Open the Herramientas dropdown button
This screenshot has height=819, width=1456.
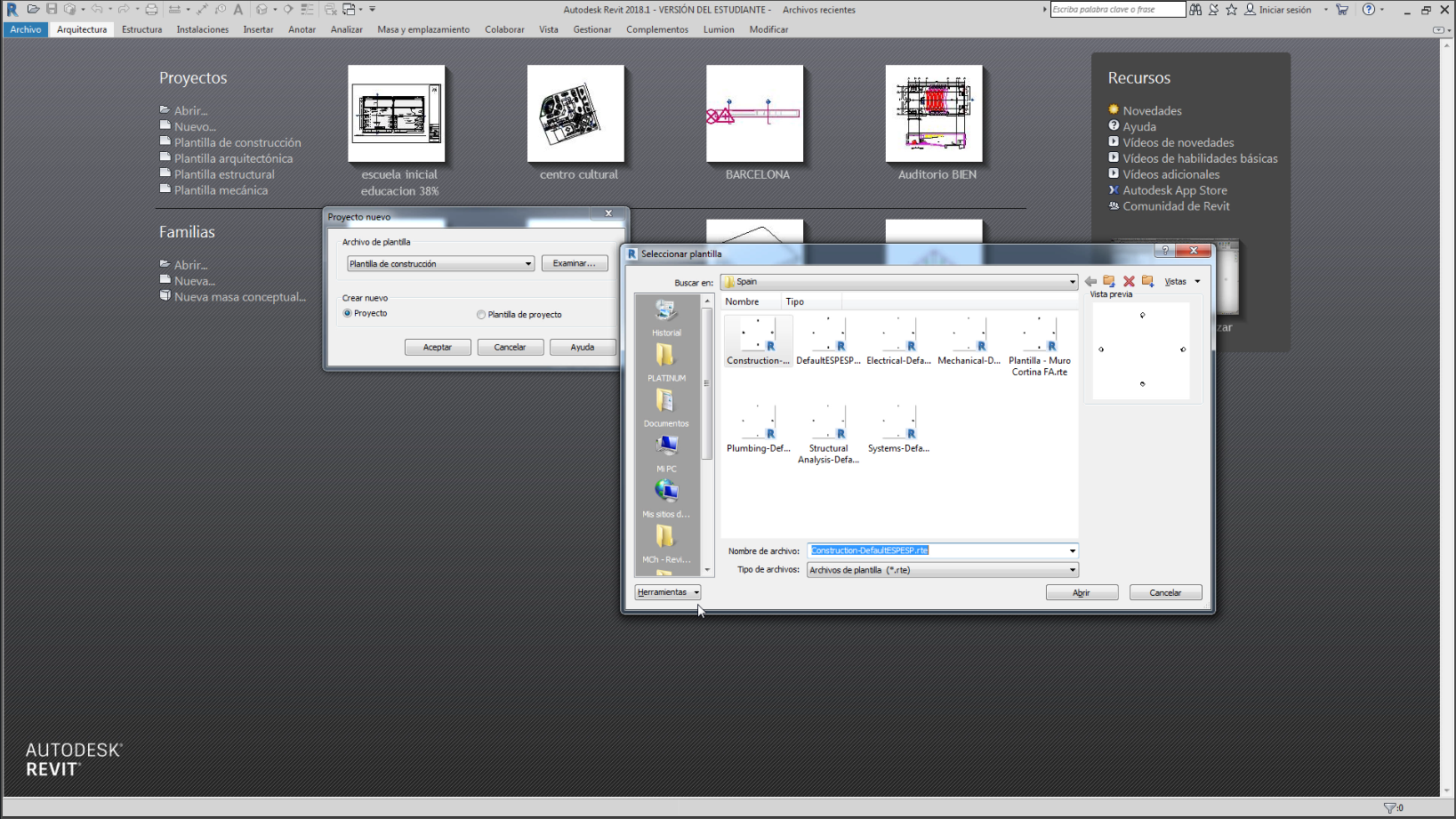(668, 591)
